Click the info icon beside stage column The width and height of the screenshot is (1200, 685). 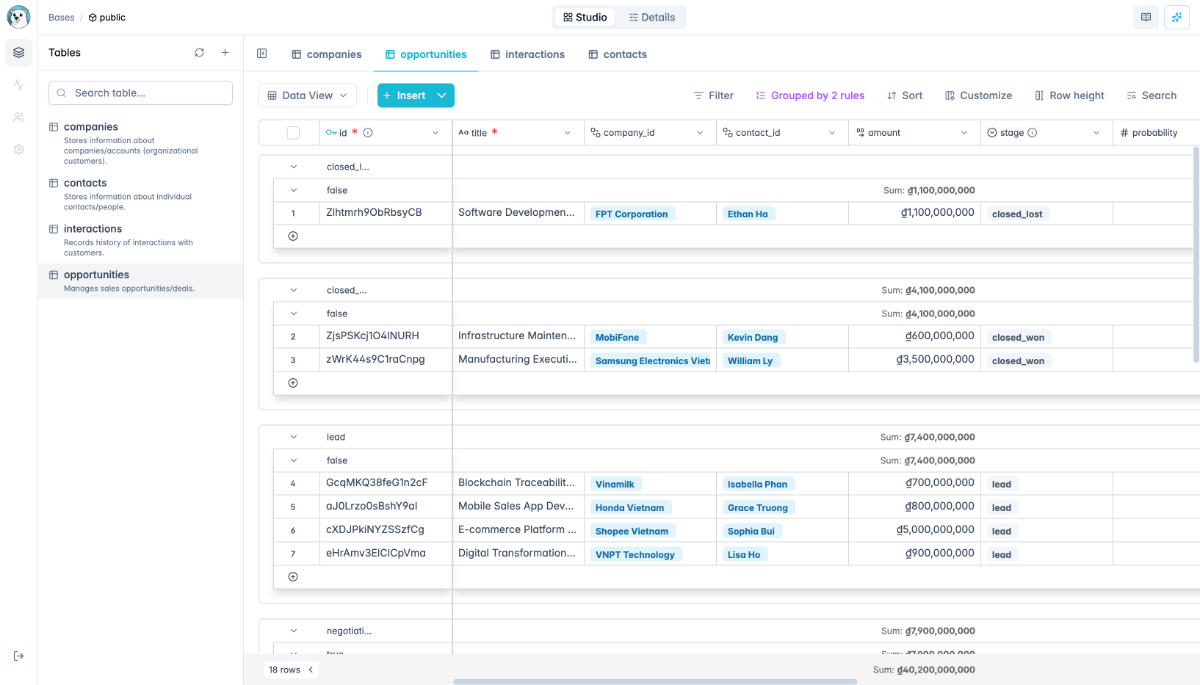[x=1032, y=133]
